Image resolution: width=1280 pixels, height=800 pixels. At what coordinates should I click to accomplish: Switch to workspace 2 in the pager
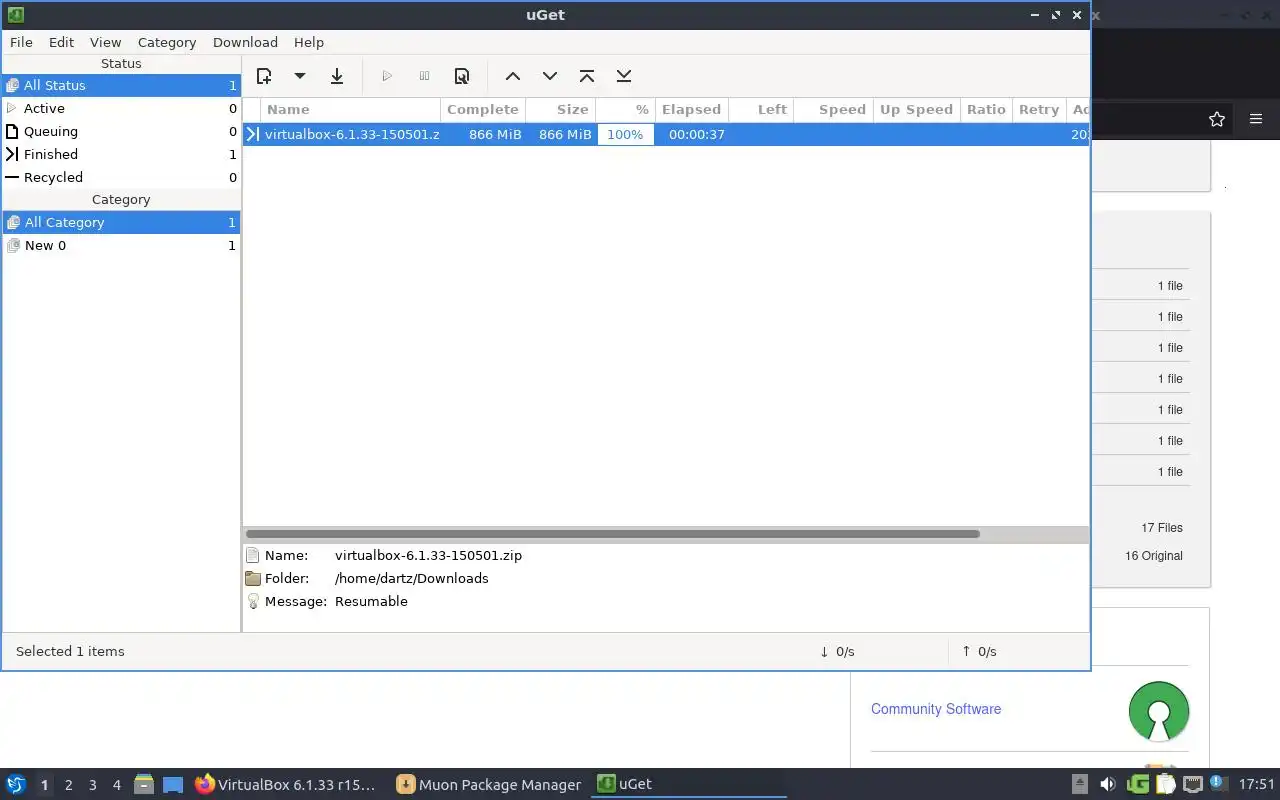(x=68, y=785)
